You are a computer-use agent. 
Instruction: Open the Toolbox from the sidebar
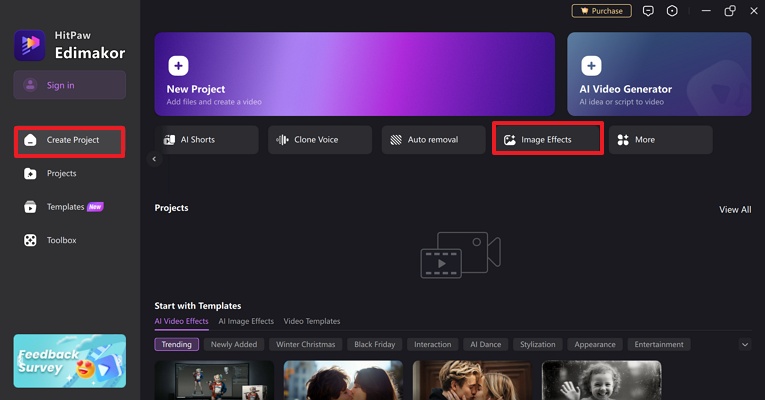[x=60, y=240]
